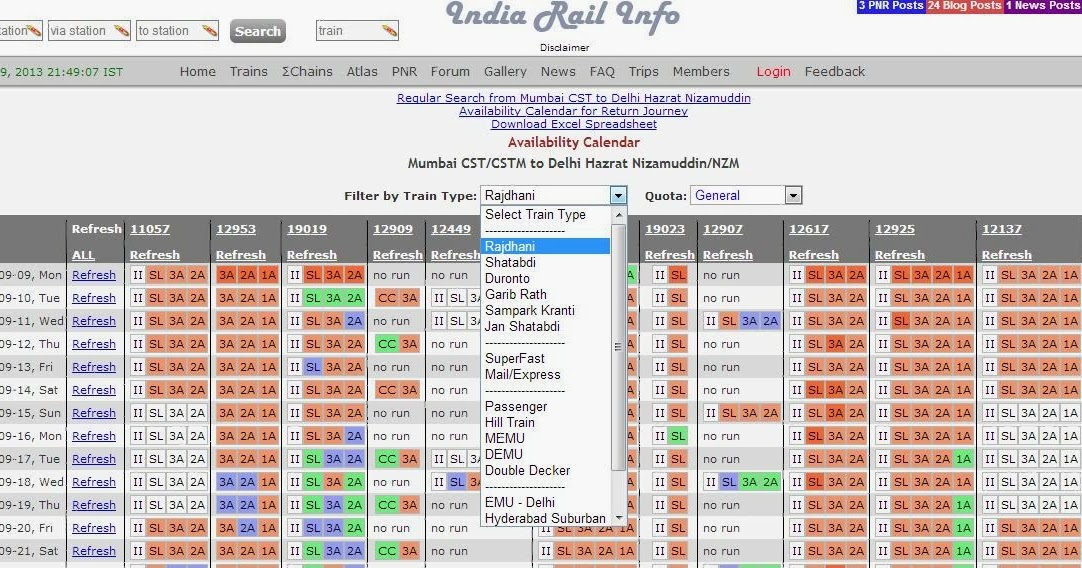The height and width of the screenshot is (568, 1082).
Task: Select Duronto in the train type list
Action: pyautogui.click(x=545, y=278)
